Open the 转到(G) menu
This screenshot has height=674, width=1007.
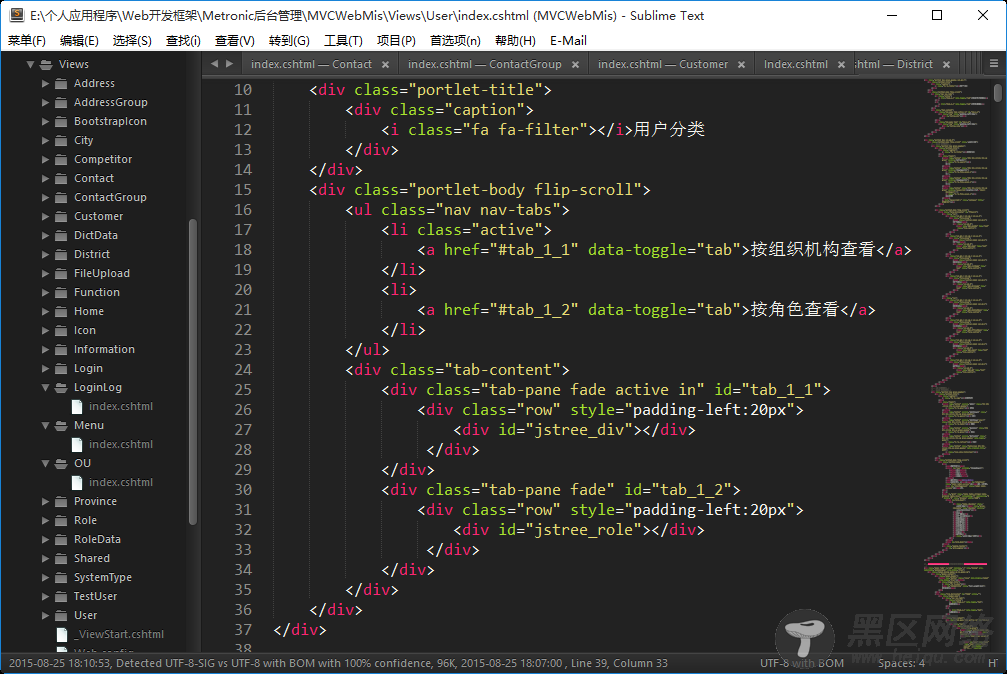289,40
